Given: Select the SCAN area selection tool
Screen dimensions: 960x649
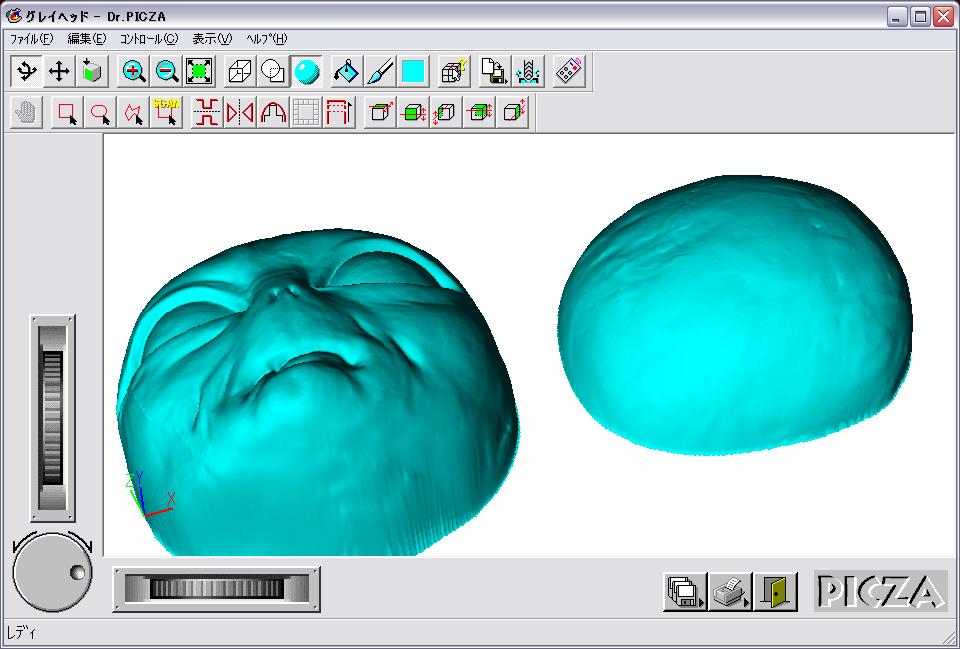Looking at the screenshot, I should (167, 113).
